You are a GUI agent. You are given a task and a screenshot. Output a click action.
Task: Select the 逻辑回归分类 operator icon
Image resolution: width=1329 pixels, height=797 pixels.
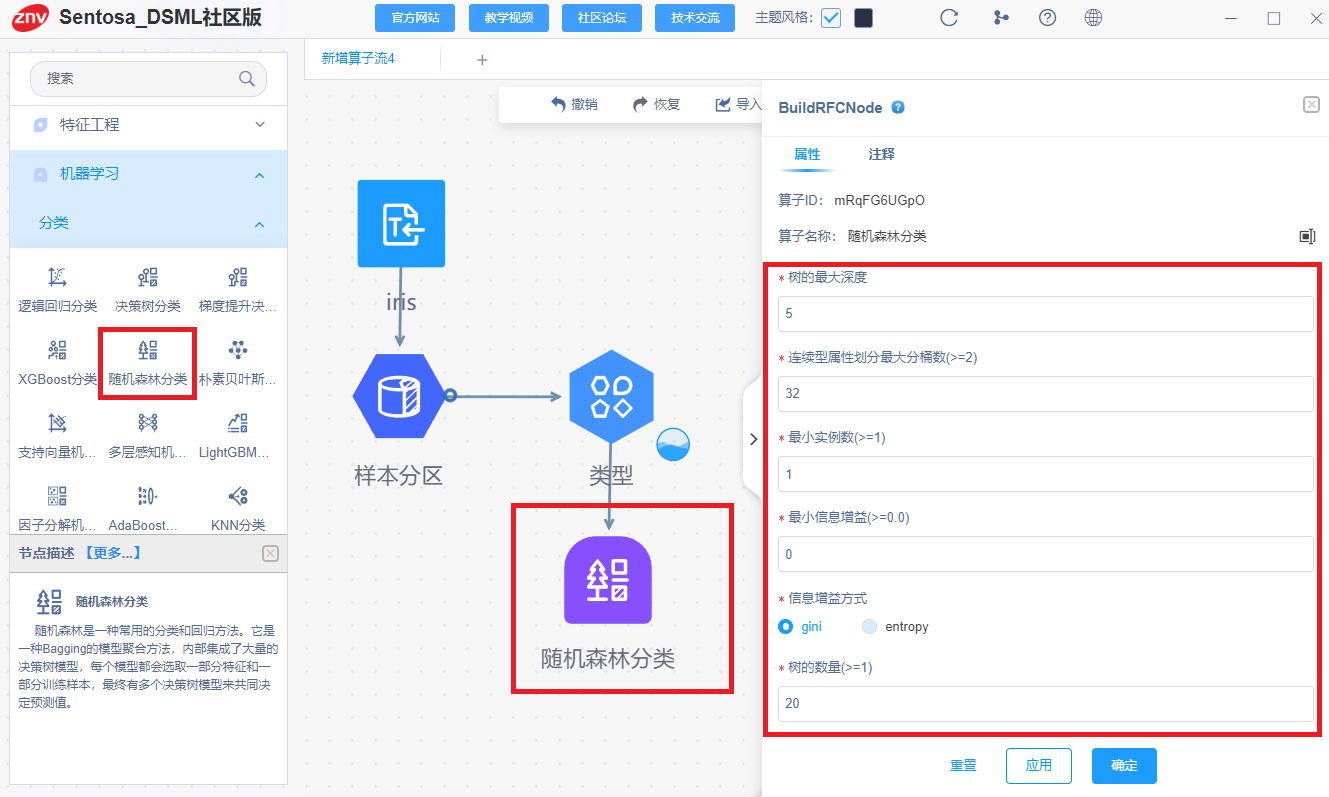(x=58, y=277)
